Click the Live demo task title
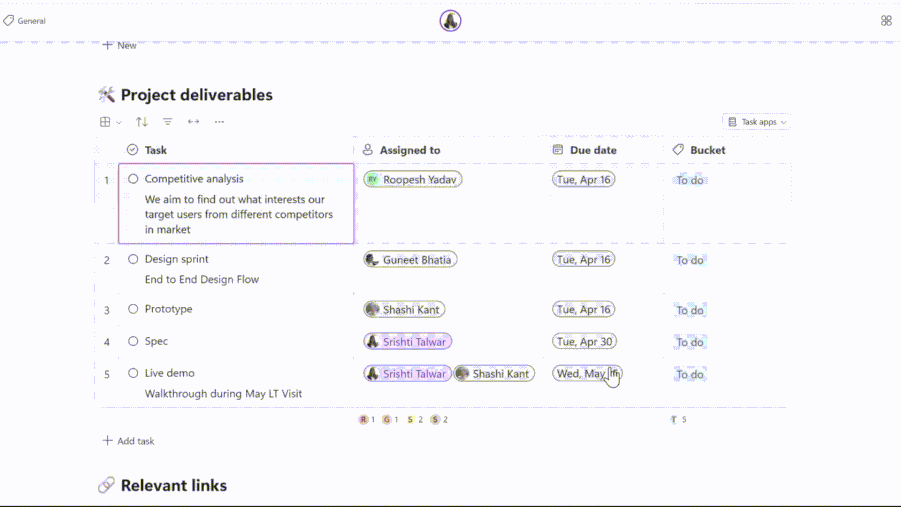The image size is (901, 507). click(170, 373)
